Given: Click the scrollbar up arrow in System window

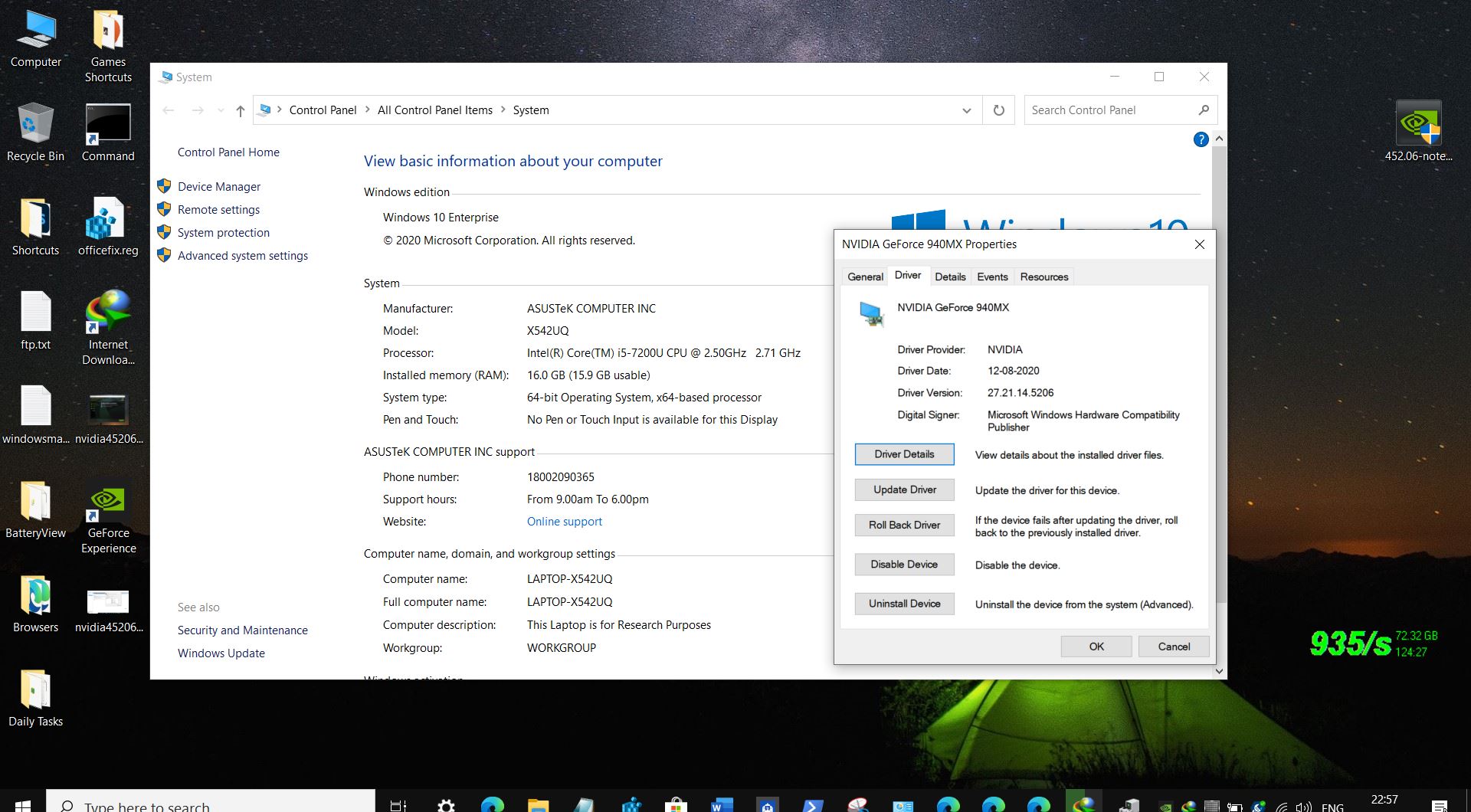Looking at the screenshot, I should tap(1219, 139).
